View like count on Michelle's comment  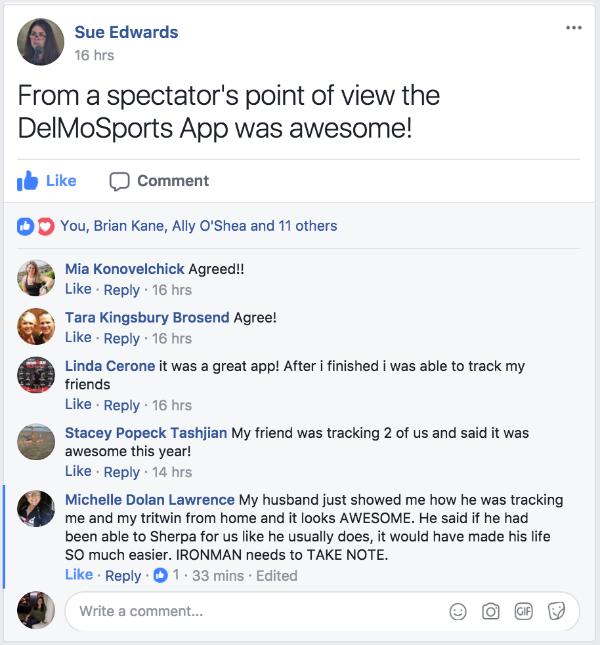167,575
